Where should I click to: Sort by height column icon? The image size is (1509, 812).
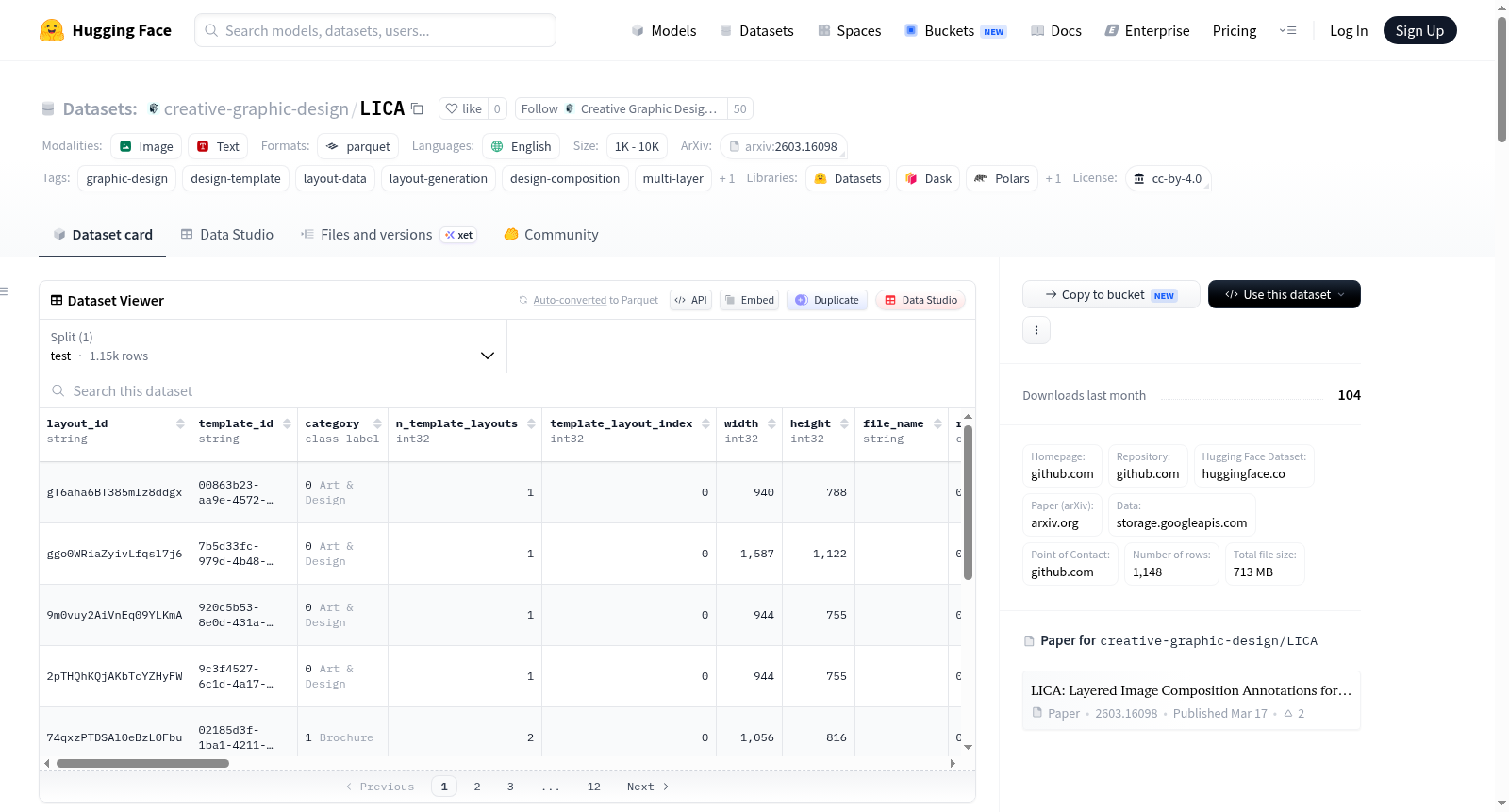tap(844, 423)
